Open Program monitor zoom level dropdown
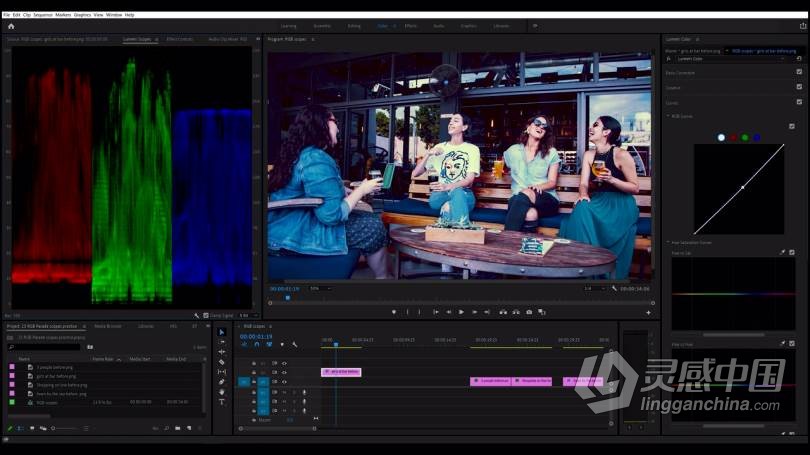 click(320, 288)
